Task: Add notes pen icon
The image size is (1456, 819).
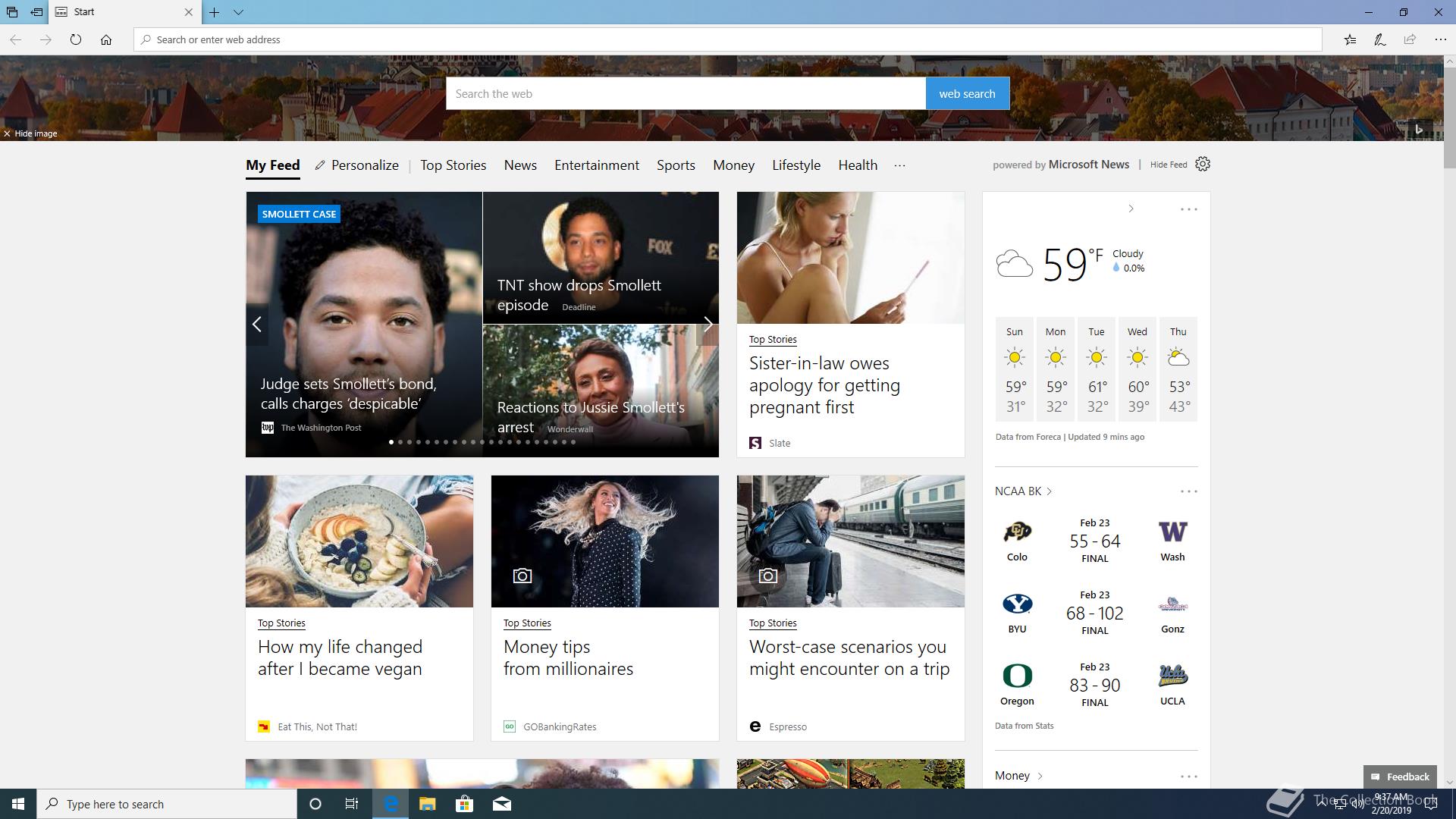Action: (x=1380, y=39)
